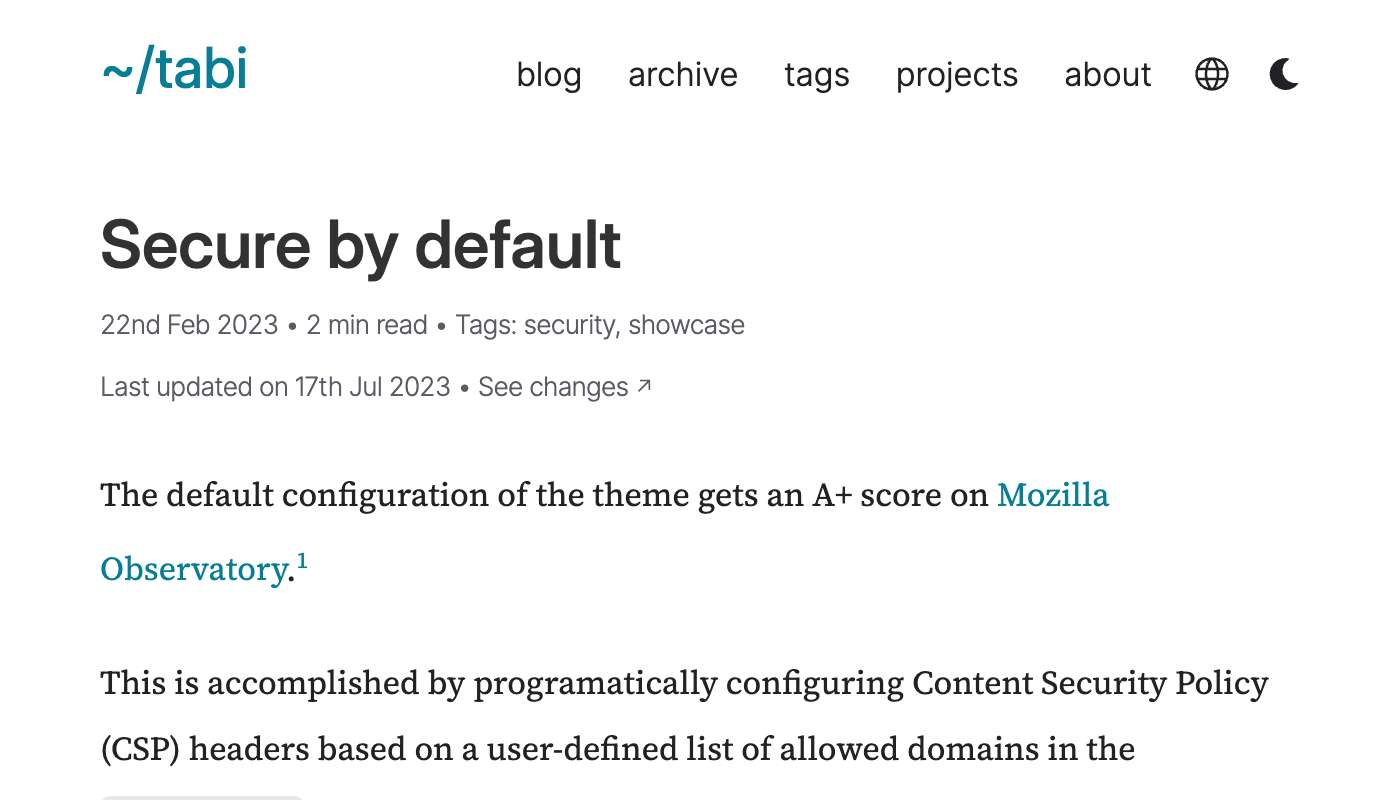Image resolution: width=1400 pixels, height=800 pixels.
Task: Open the Mozilla Observatory link
Action: 1052,495
